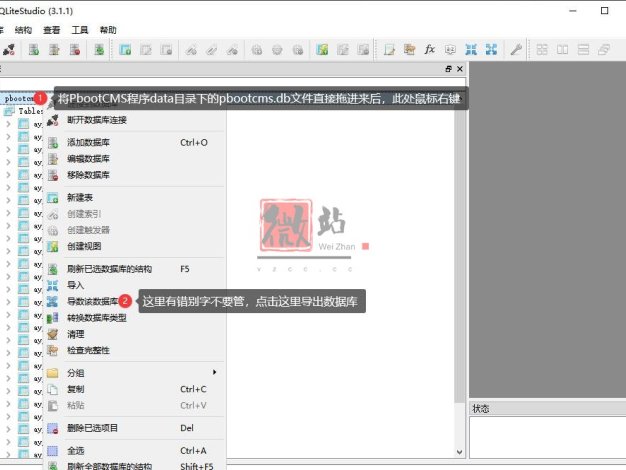
Task: Click the 状态 panel header
Action: click(547, 409)
